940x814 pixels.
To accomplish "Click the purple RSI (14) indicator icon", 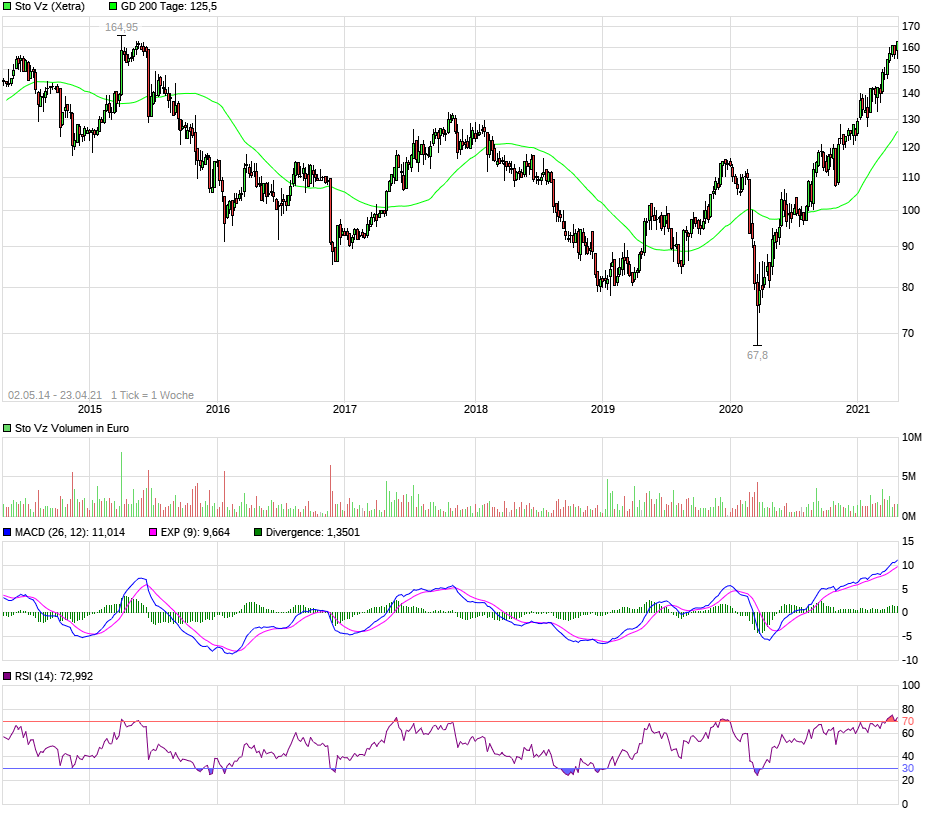I will (8, 676).
